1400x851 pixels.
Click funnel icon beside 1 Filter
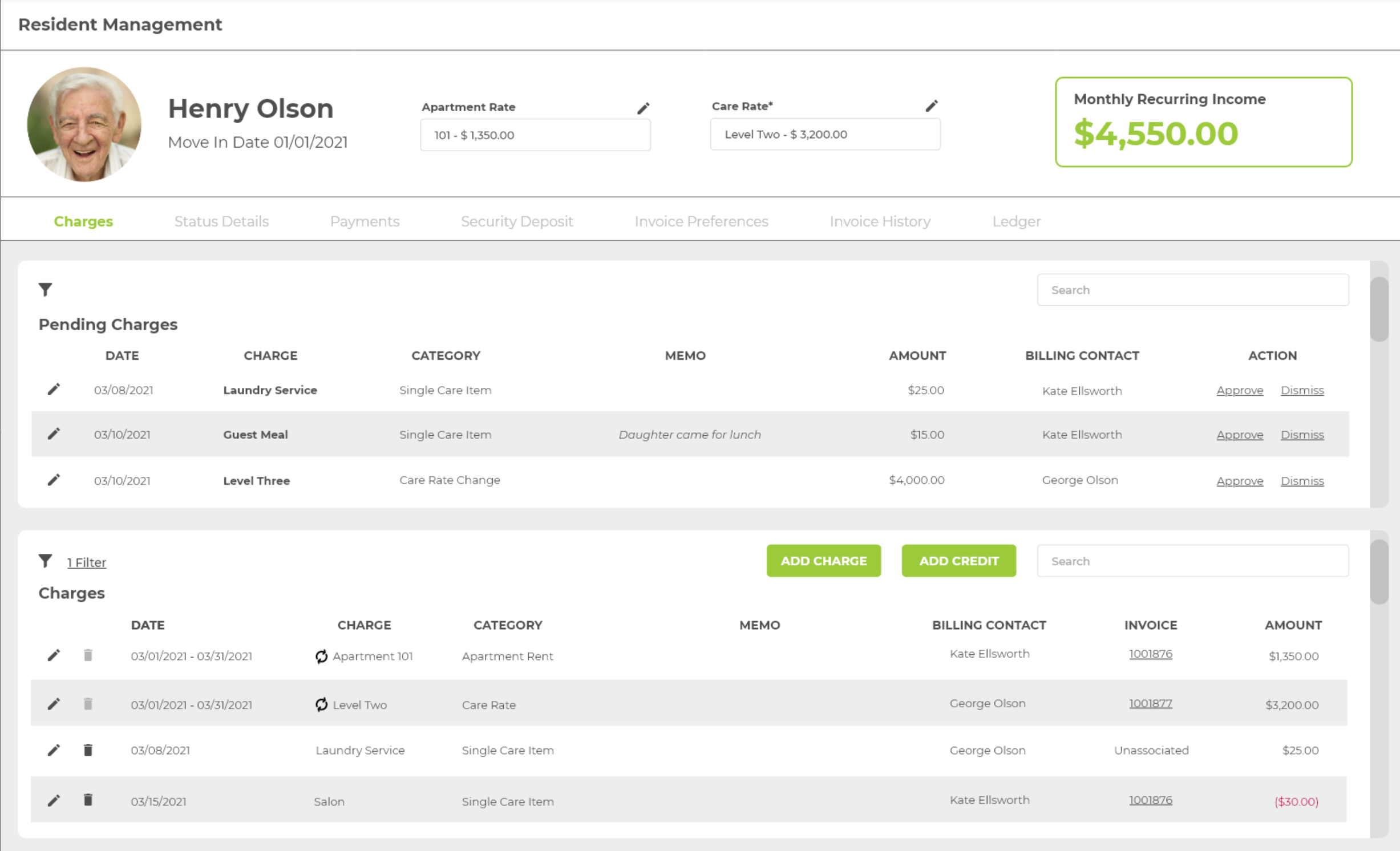tap(46, 561)
